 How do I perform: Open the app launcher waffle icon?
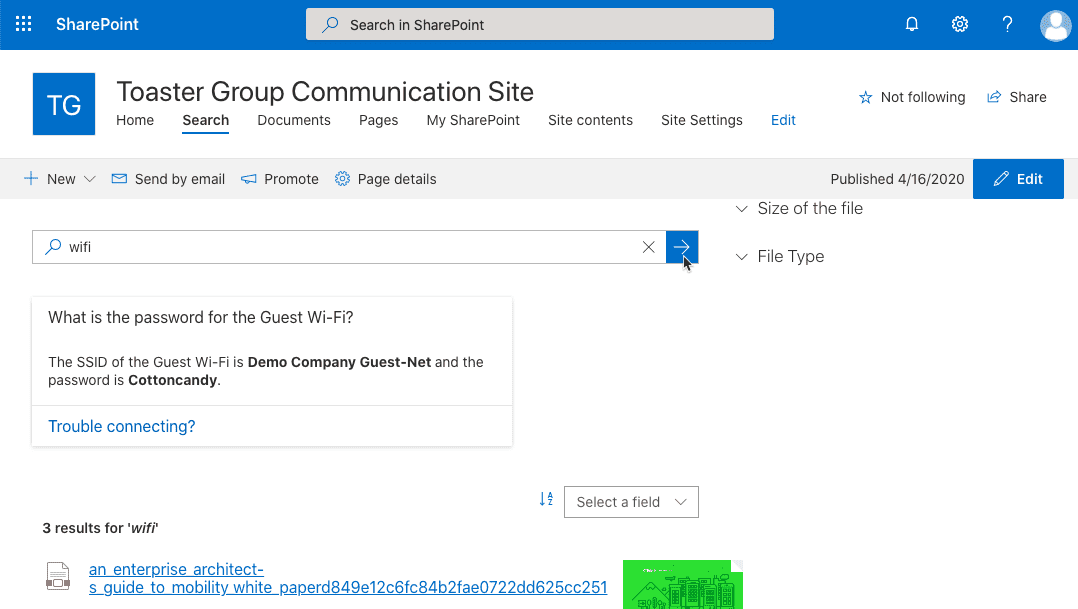pyautogui.click(x=23, y=24)
